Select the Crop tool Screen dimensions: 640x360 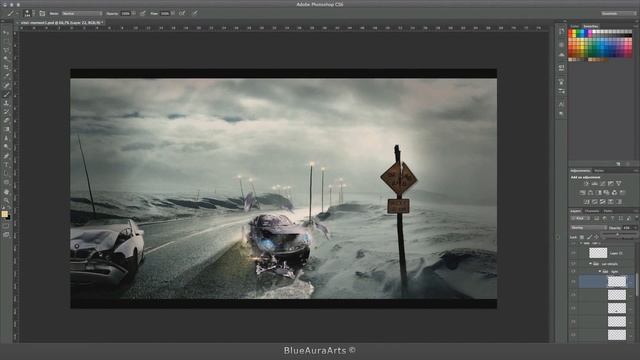click(x=6, y=68)
